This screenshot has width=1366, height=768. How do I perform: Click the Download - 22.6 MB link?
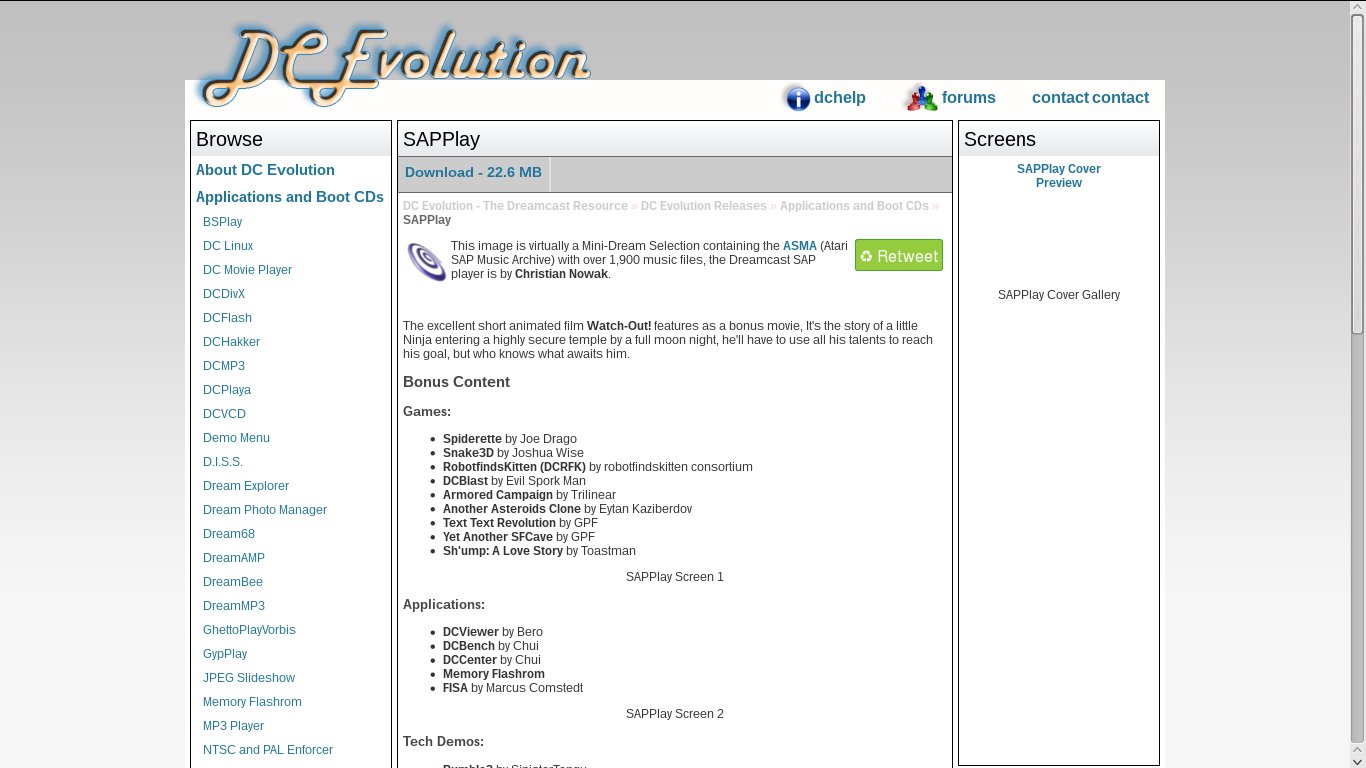[x=473, y=172]
